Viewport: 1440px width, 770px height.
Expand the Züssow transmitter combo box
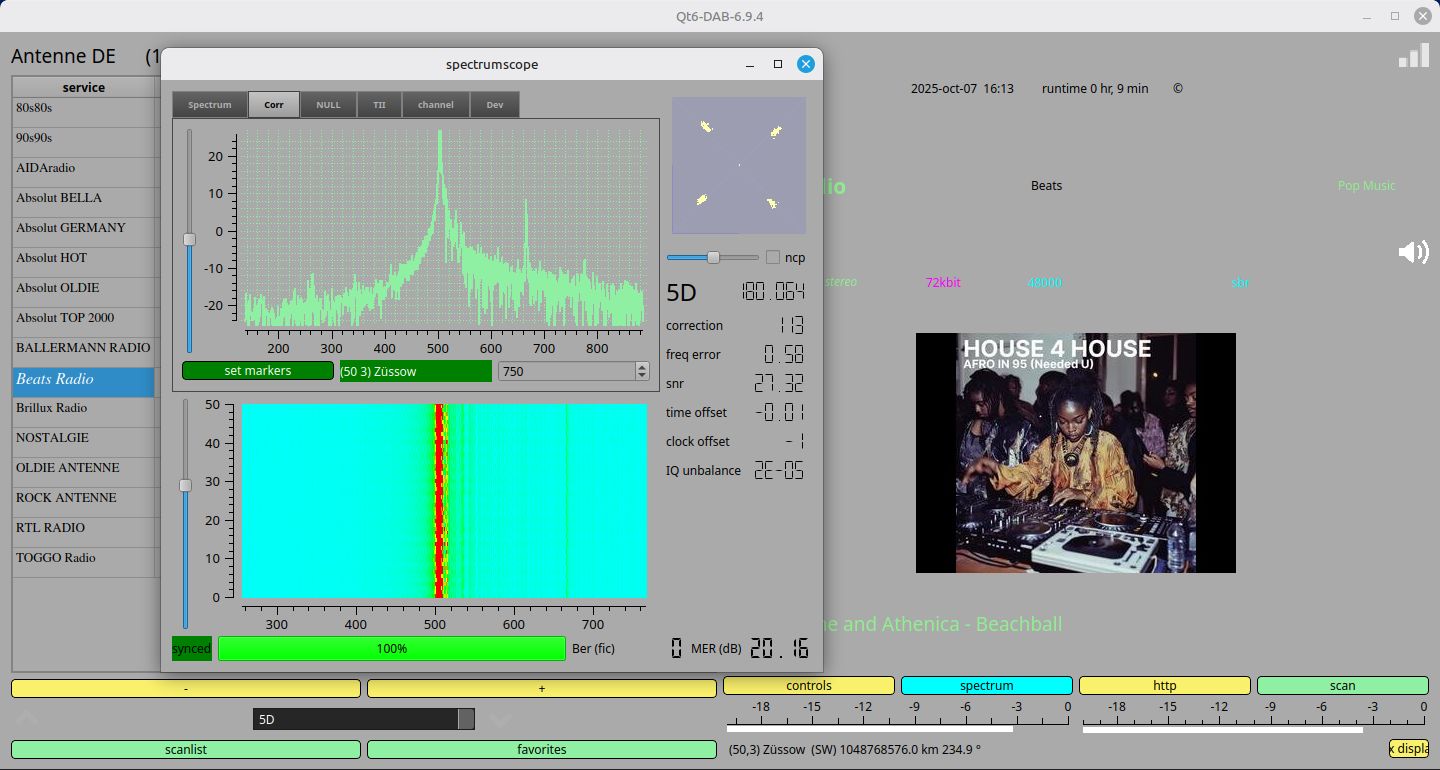point(415,371)
